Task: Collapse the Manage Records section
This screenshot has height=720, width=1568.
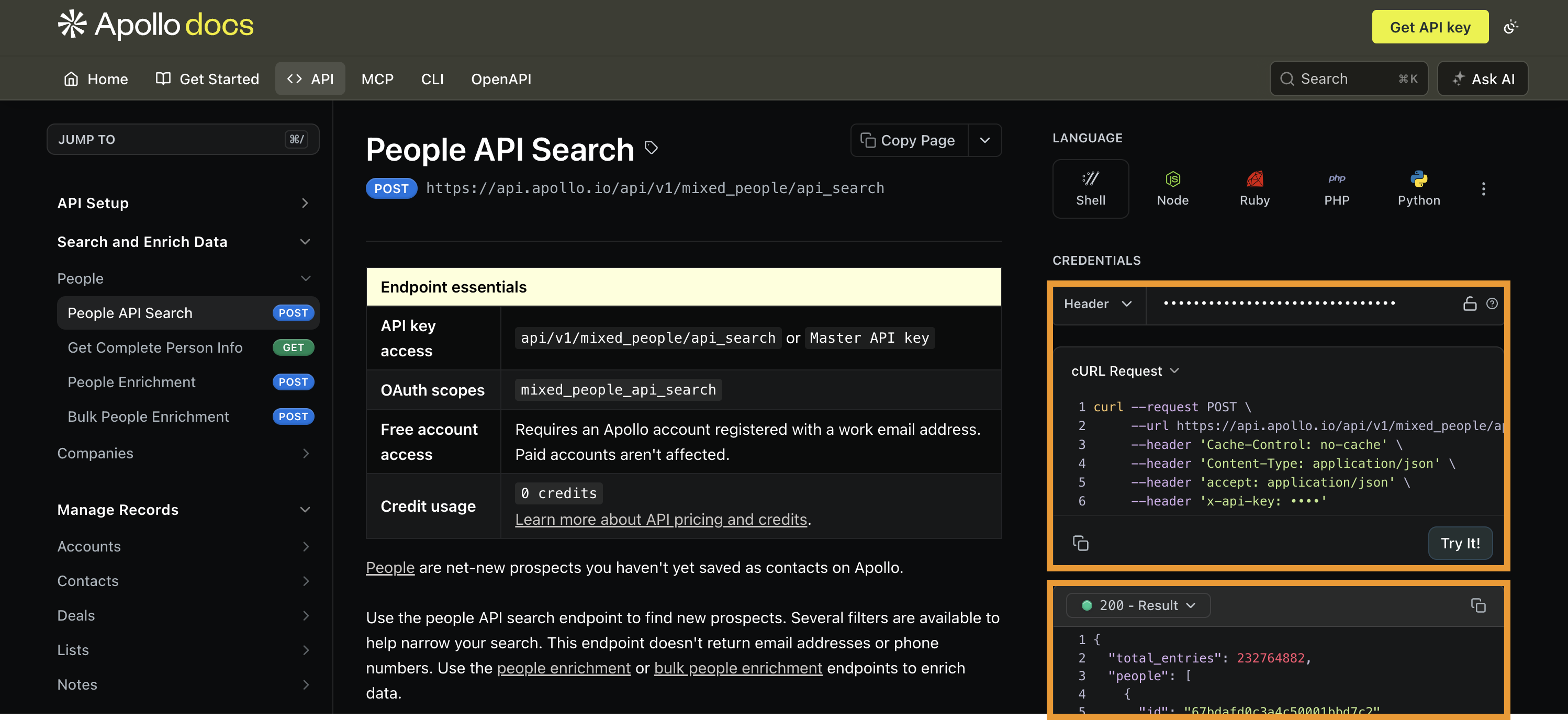Action: pyautogui.click(x=183, y=510)
